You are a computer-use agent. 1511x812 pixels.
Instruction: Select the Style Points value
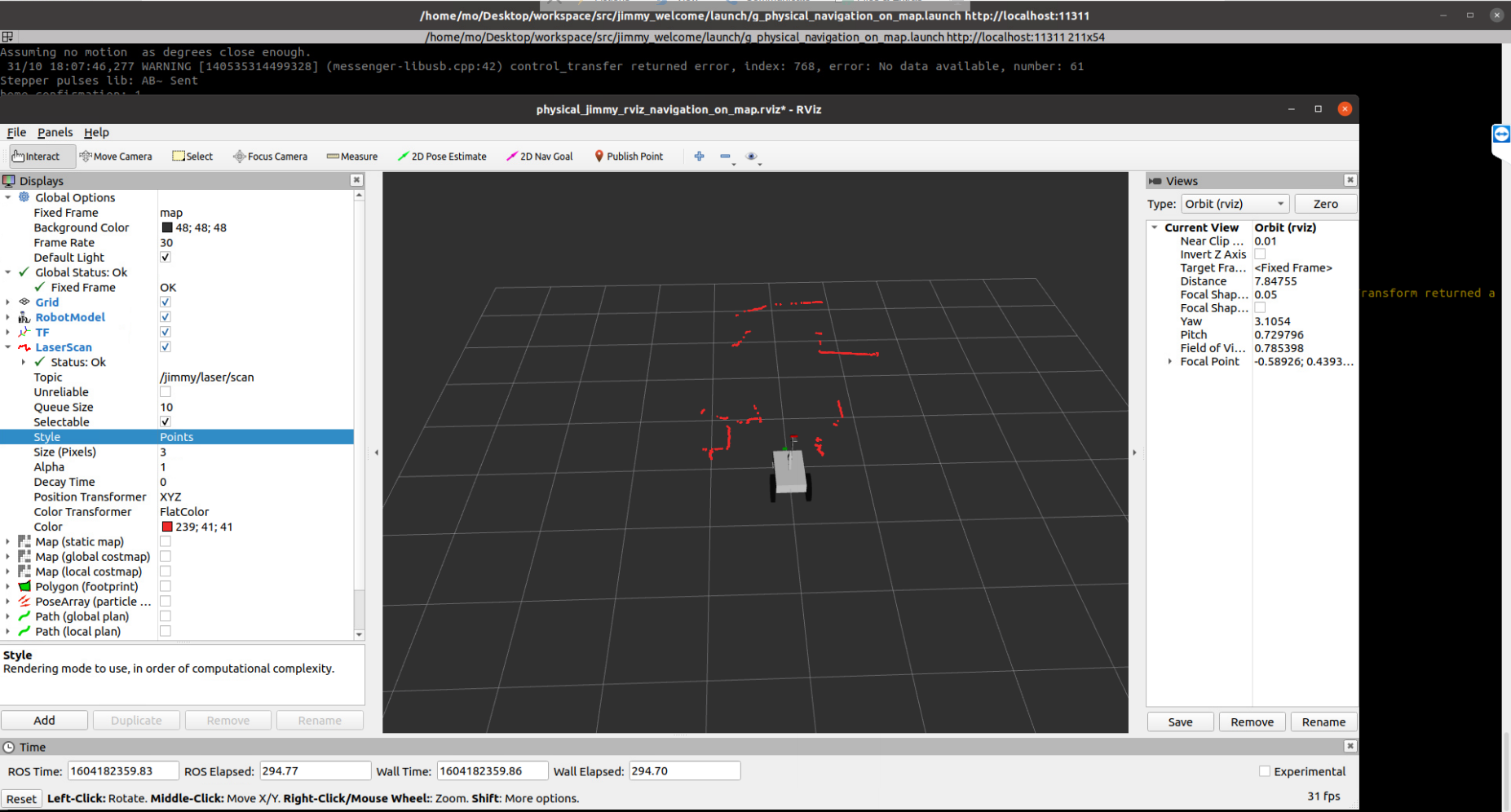coord(176,437)
